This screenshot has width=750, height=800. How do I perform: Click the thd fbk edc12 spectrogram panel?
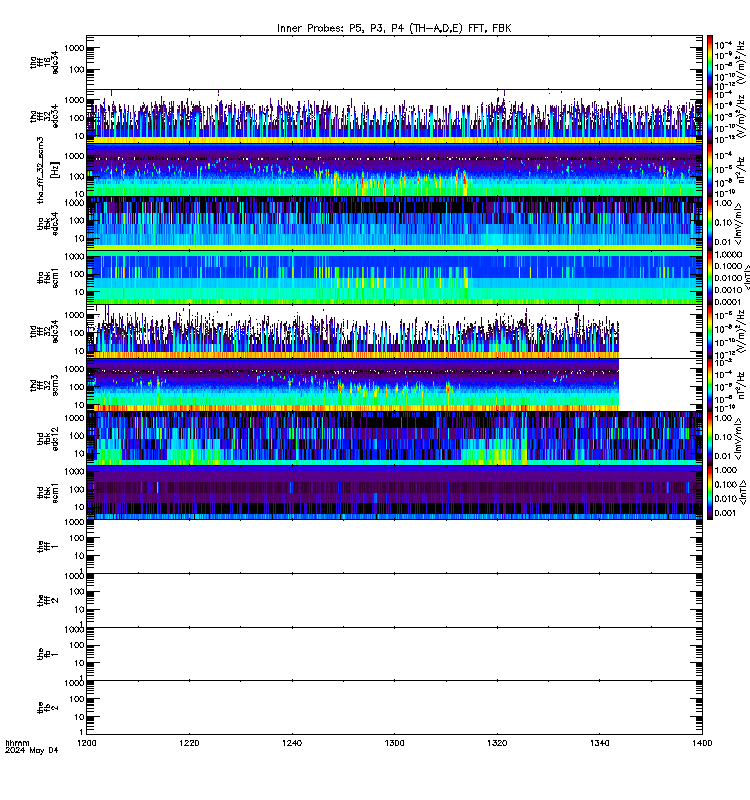tap(394, 439)
